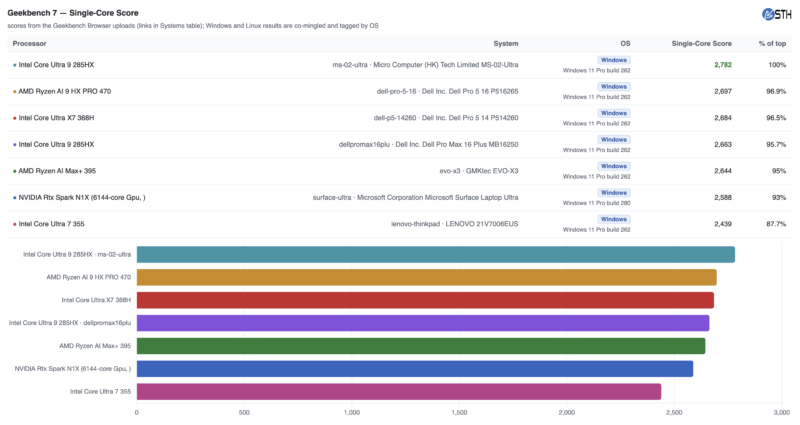Click the 2,697 score value
The image size is (800, 425).
click(723, 91)
